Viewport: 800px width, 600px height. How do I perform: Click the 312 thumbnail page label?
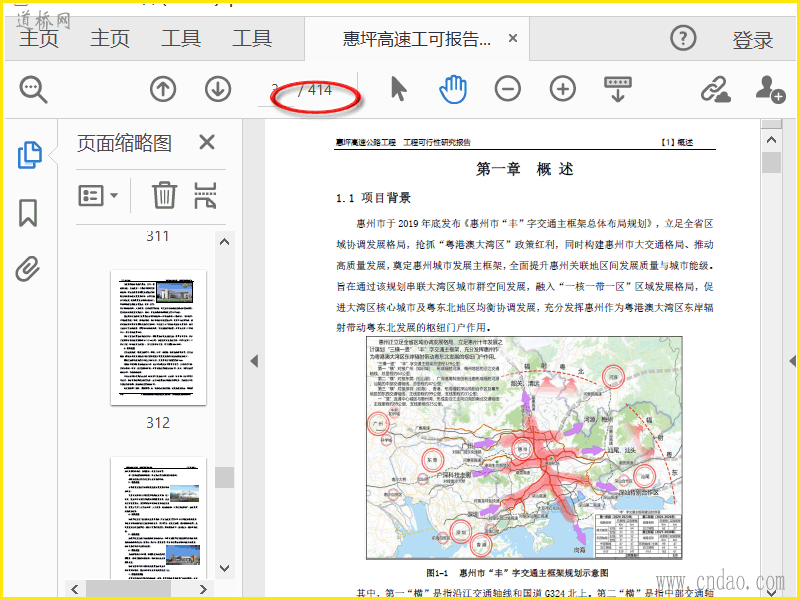158,423
